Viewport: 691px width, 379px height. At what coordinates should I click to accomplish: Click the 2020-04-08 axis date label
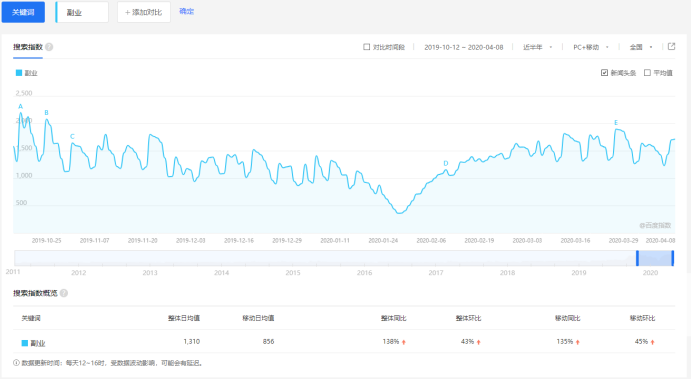point(660,241)
